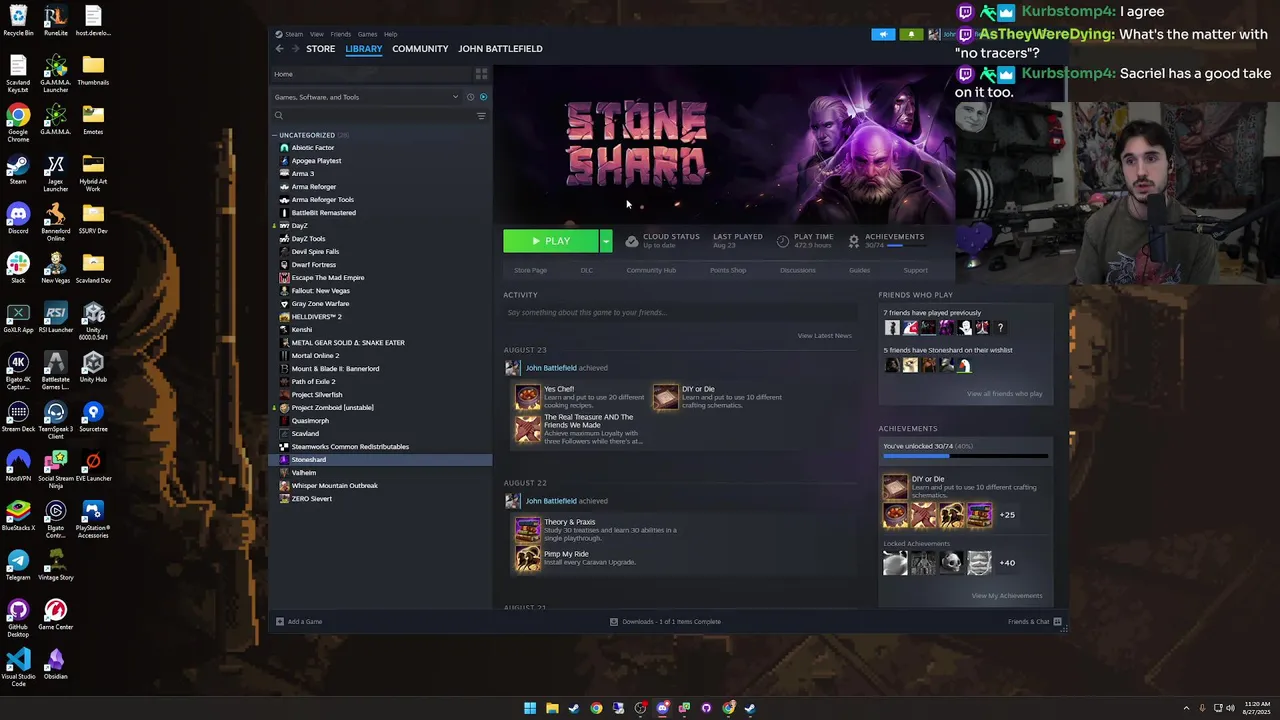Switch to the Store tab

coord(320,49)
